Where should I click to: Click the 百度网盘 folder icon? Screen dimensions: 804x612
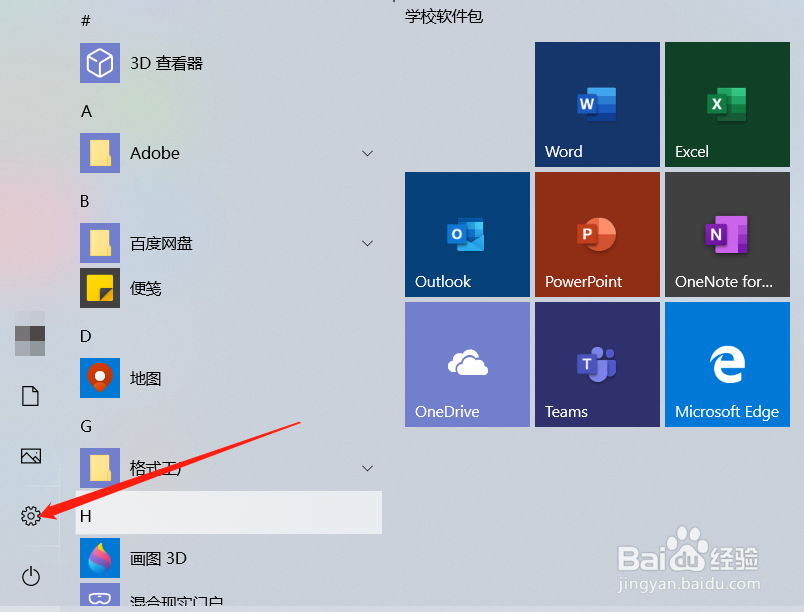click(100, 243)
